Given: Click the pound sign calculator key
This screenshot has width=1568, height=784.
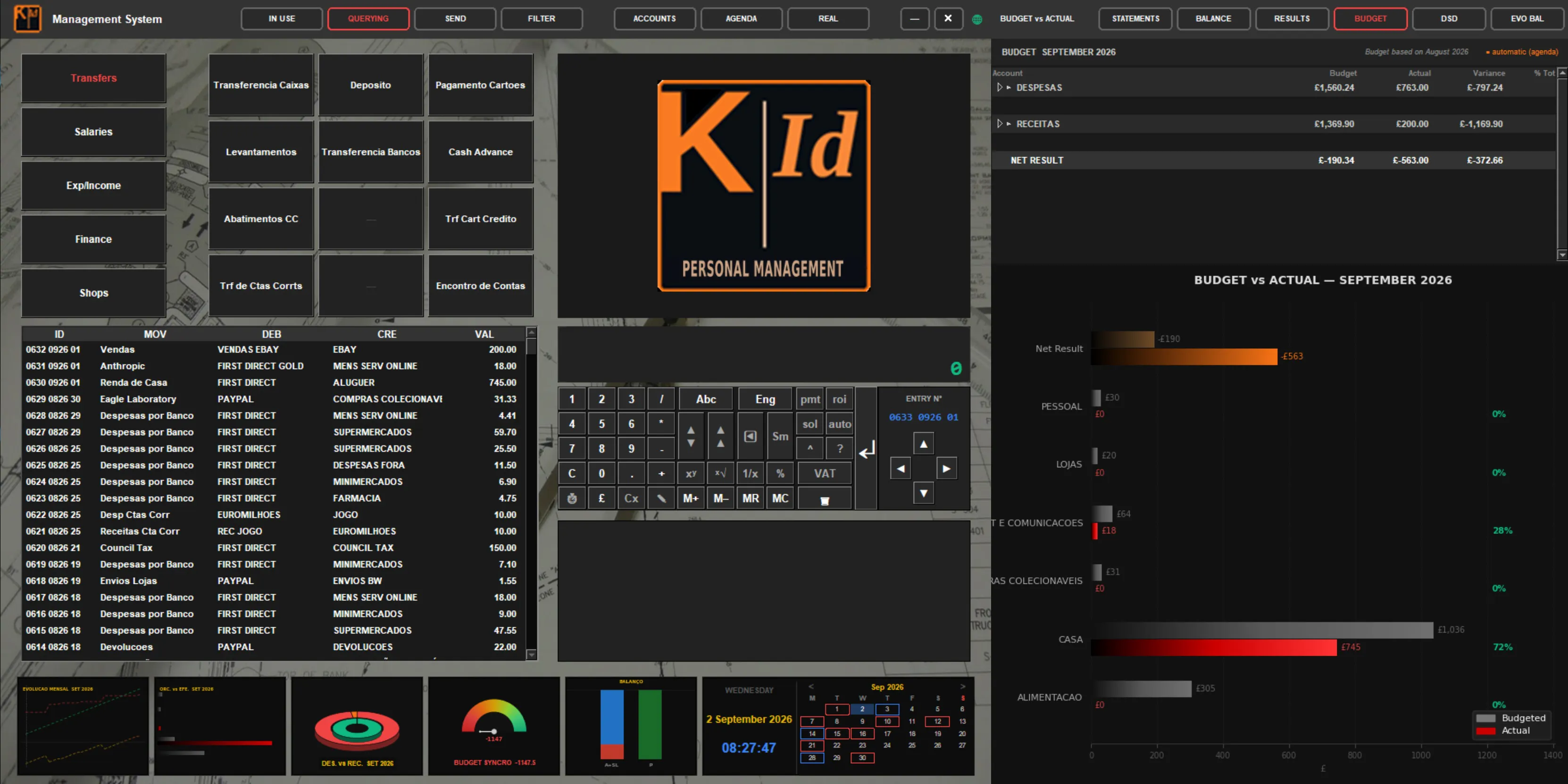Looking at the screenshot, I should click(x=601, y=498).
